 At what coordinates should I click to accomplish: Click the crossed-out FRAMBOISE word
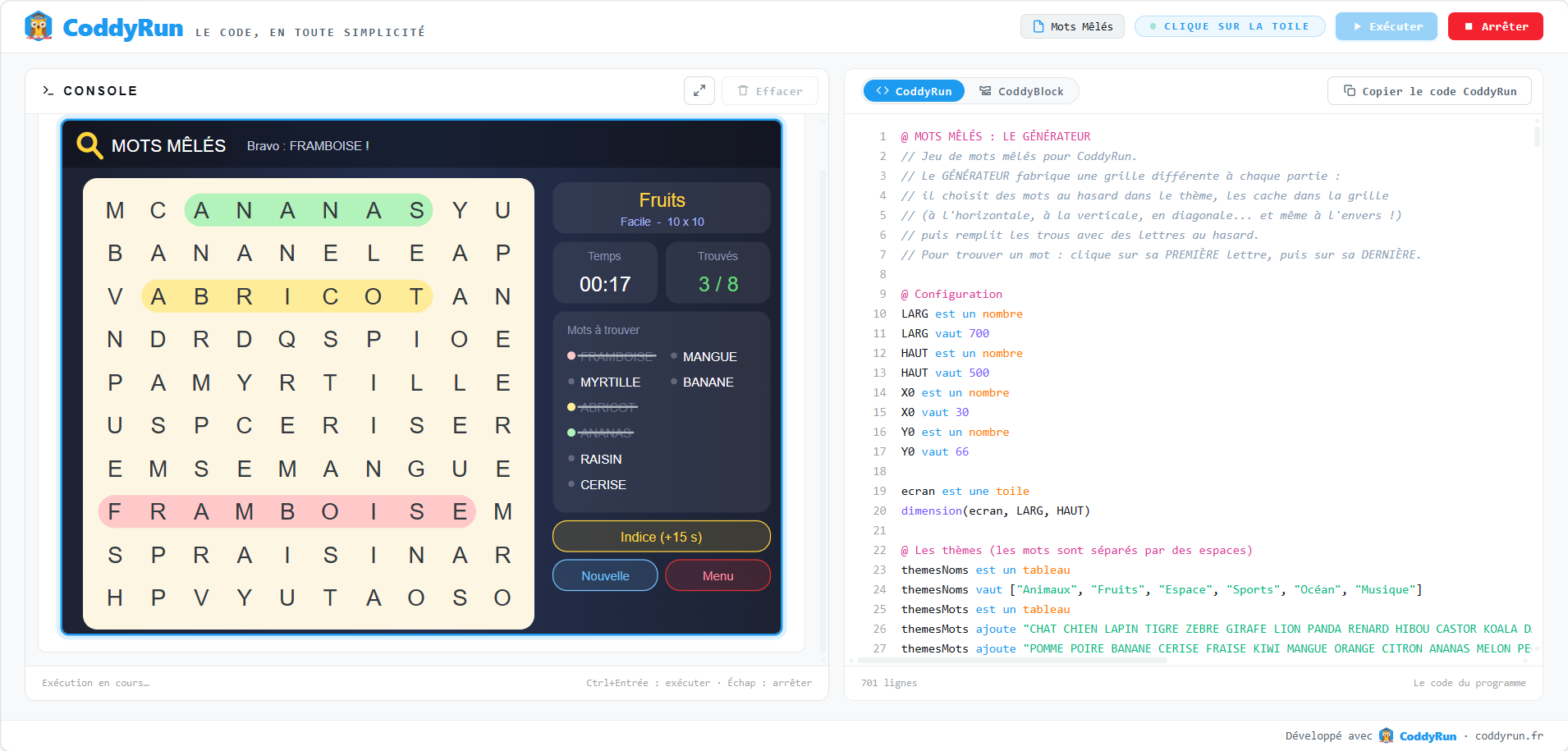pos(617,356)
